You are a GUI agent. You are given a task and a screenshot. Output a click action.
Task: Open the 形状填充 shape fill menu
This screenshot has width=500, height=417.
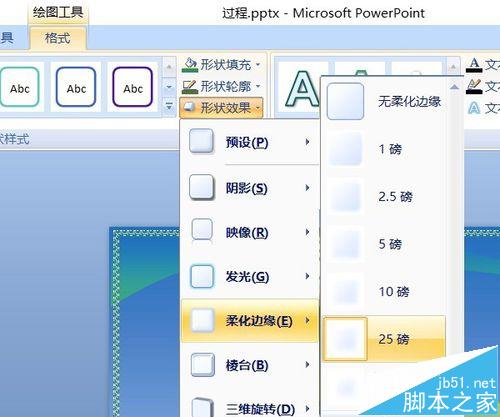click(x=222, y=65)
